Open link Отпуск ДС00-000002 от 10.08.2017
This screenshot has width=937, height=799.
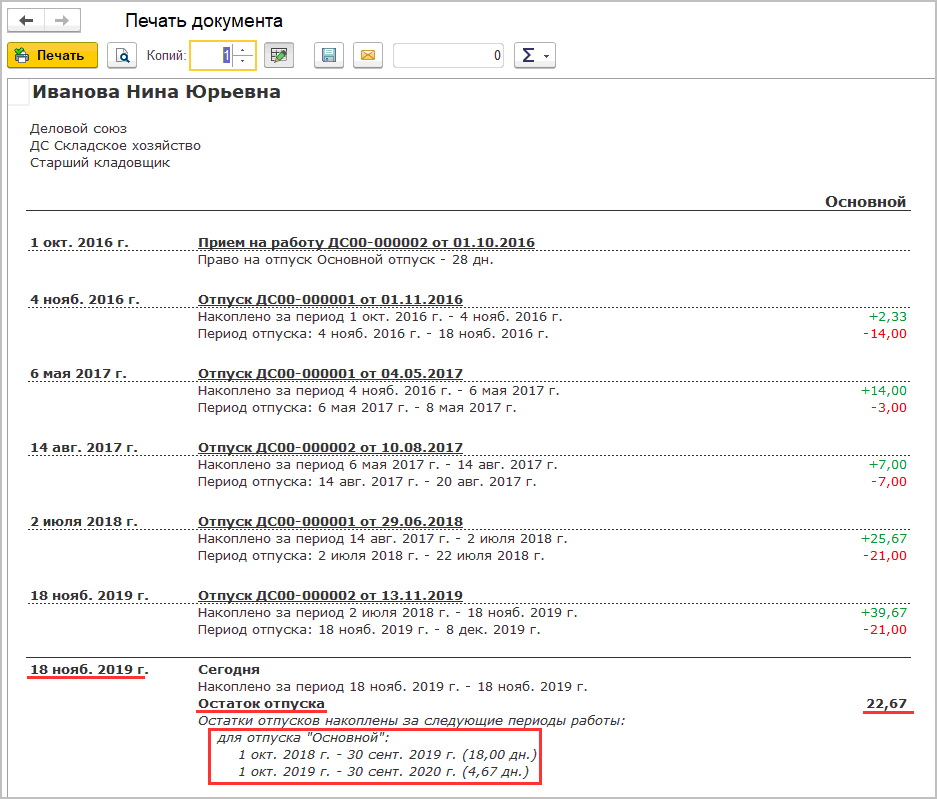point(330,448)
